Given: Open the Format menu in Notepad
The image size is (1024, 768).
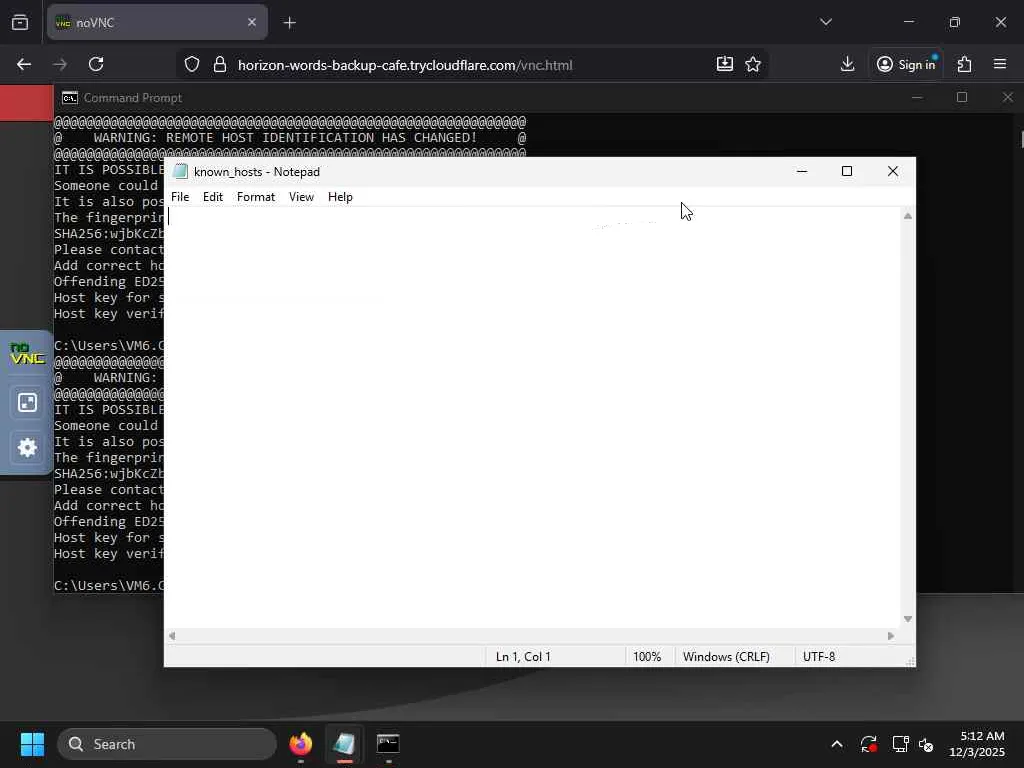Looking at the screenshot, I should pyautogui.click(x=255, y=197).
